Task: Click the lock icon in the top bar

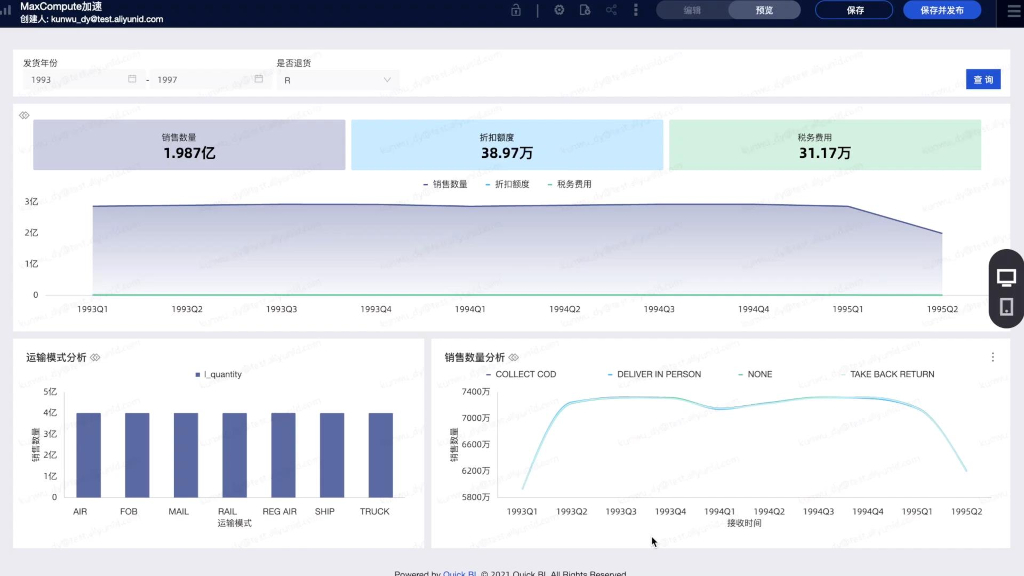Action: point(516,10)
